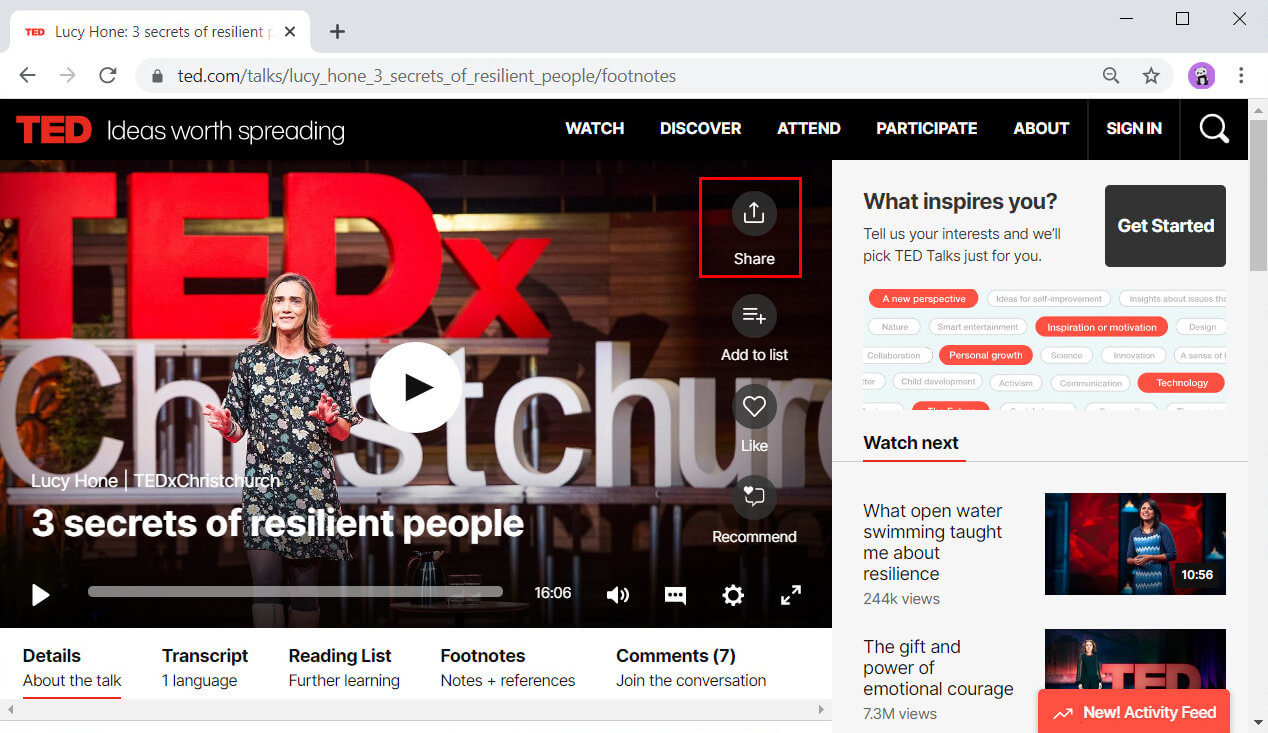This screenshot has height=733, width=1268.
Task: Deselect the 'Inspiration or motivation' interest
Action: coord(1101,327)
